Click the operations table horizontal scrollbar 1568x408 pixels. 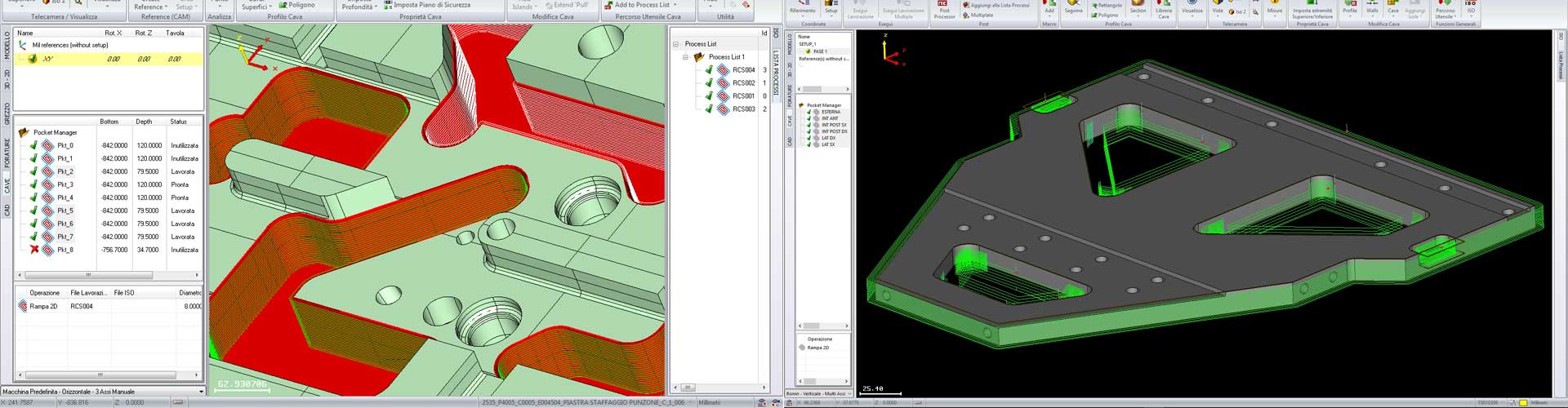point(109,375)
